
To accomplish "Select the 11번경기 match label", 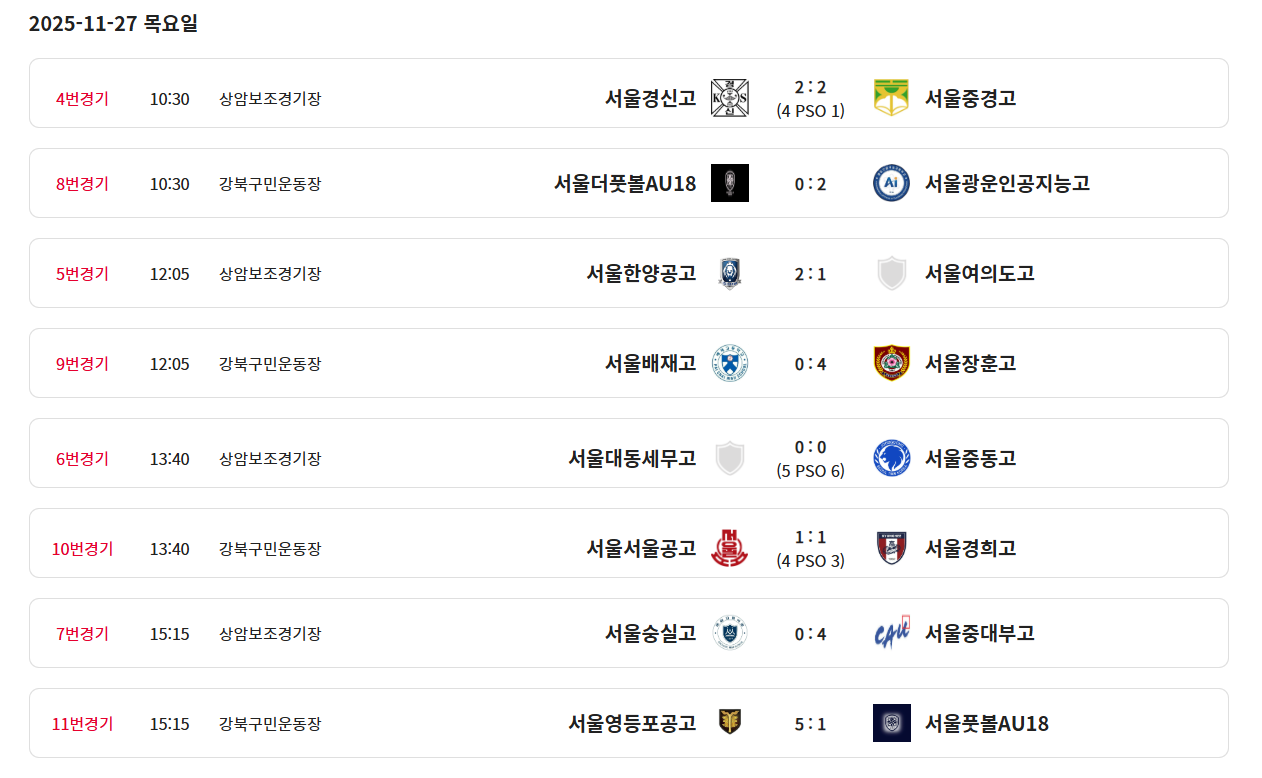I will 82,724.
